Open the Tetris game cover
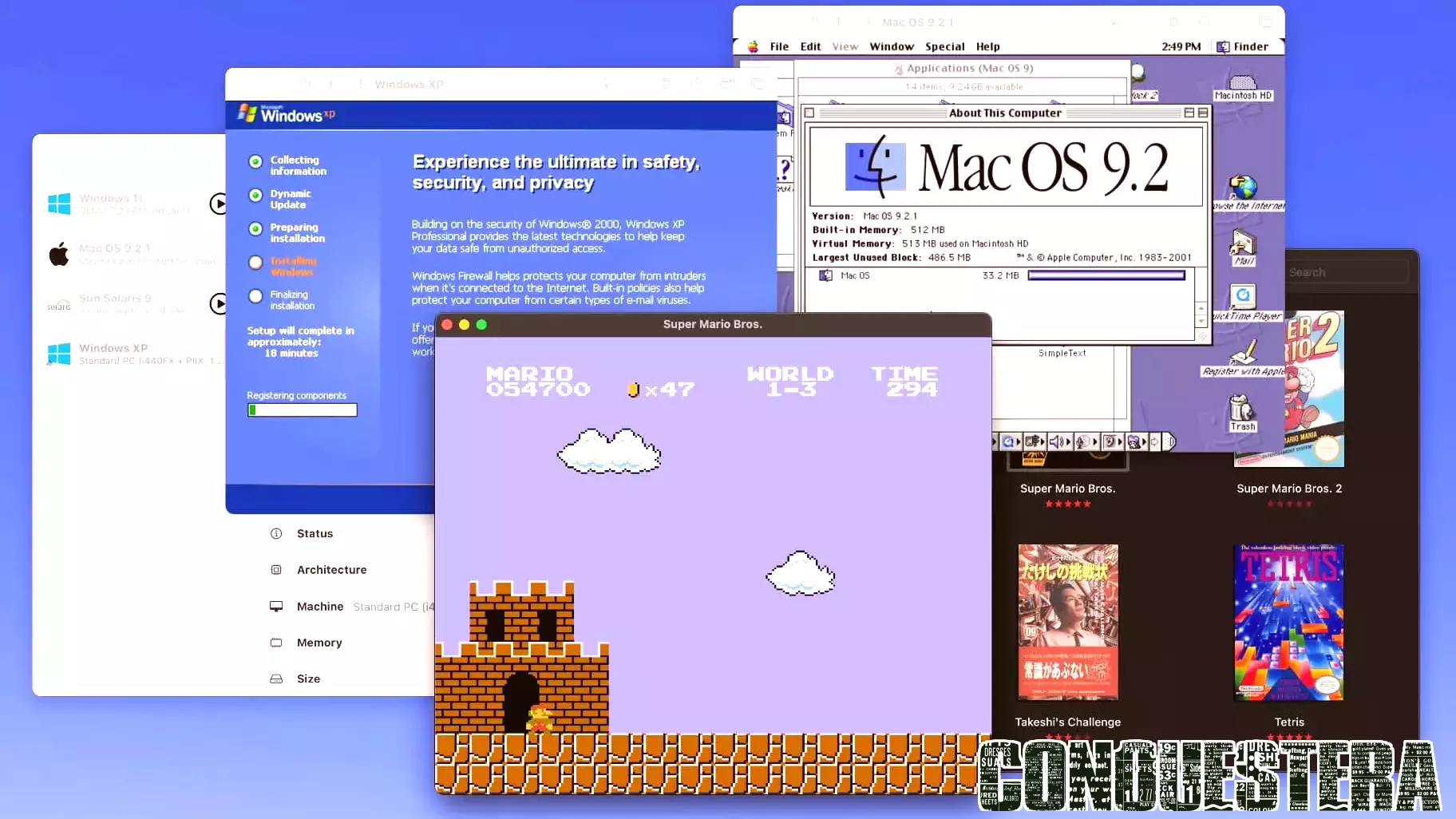1456x819 pixels. tap(1289, 623)
